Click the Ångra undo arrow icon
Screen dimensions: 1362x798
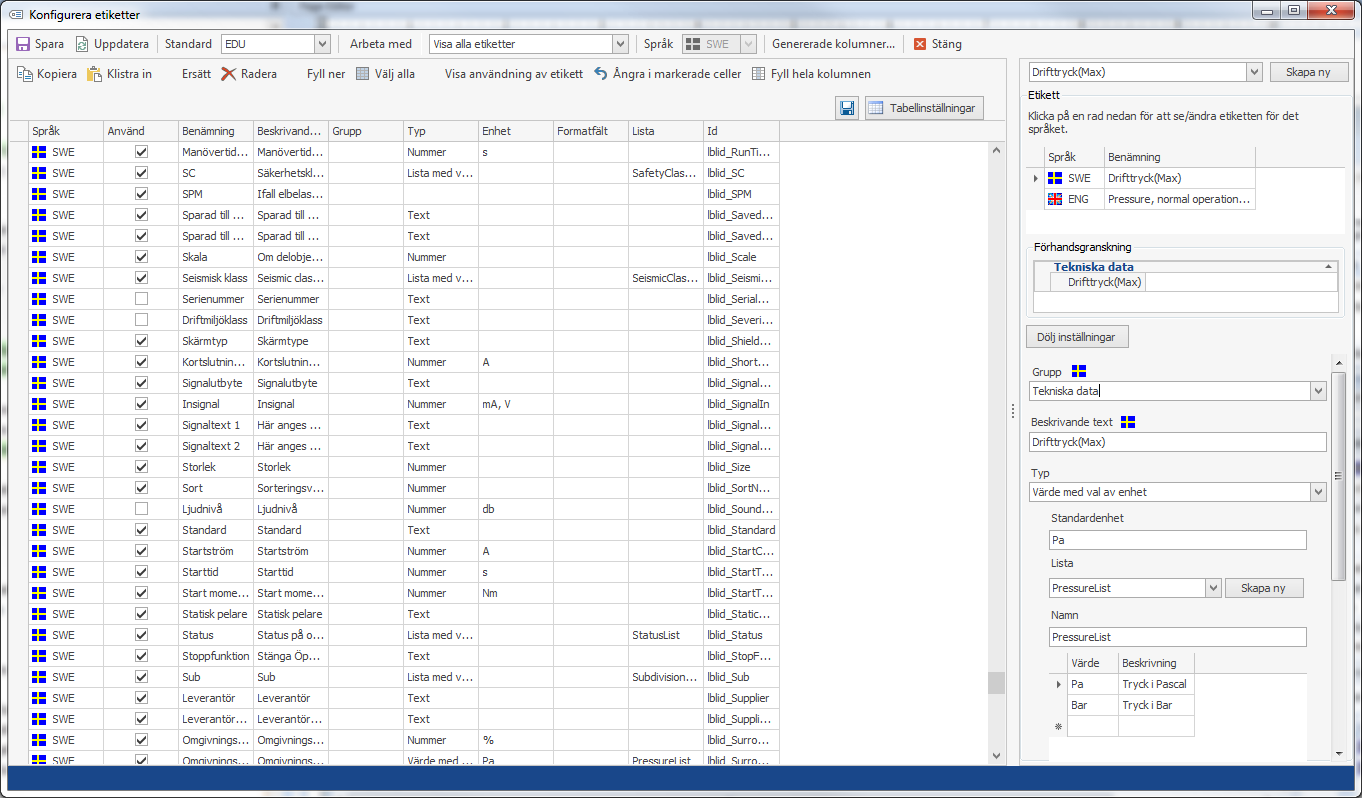coord(601,74)
